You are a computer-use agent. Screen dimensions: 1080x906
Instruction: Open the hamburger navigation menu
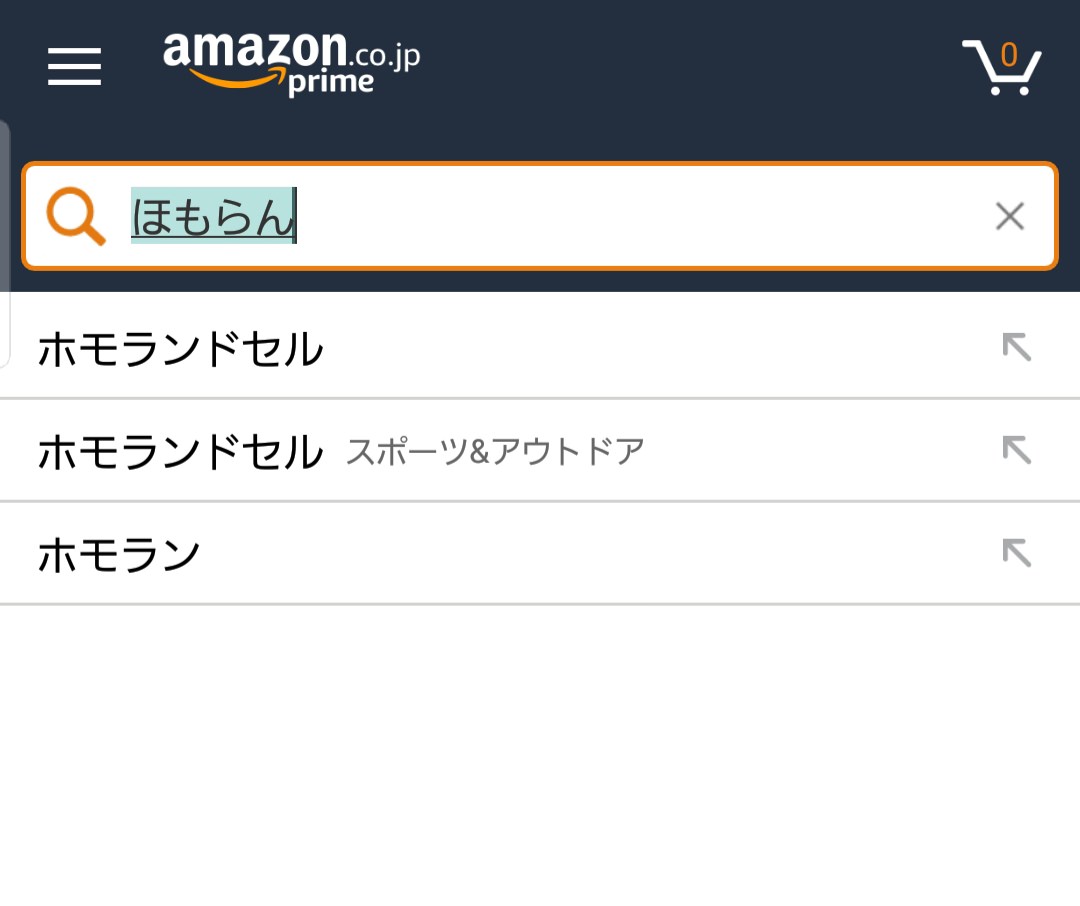tap(74, 67)
